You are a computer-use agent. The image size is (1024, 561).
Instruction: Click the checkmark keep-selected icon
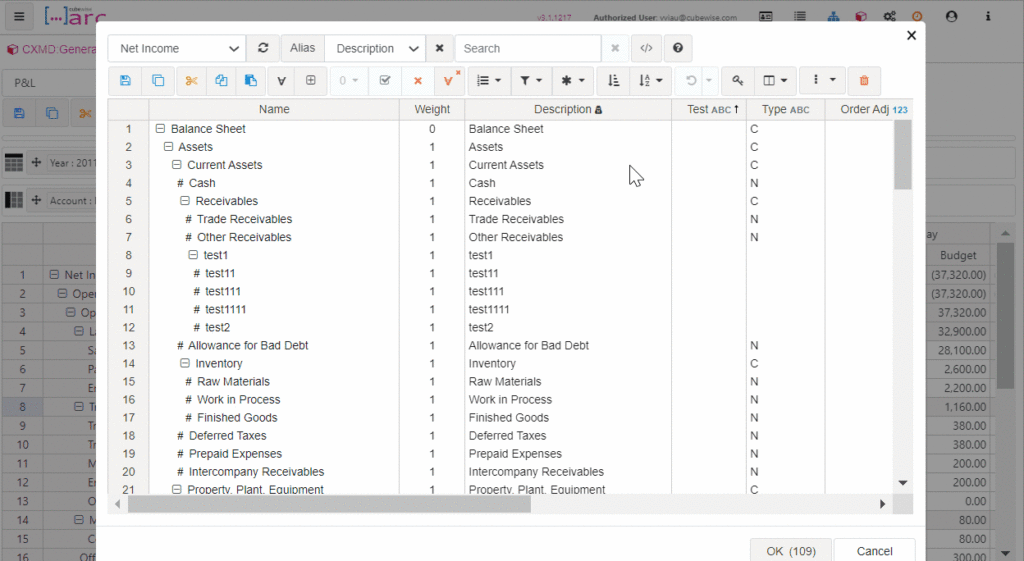pos(385,81)
